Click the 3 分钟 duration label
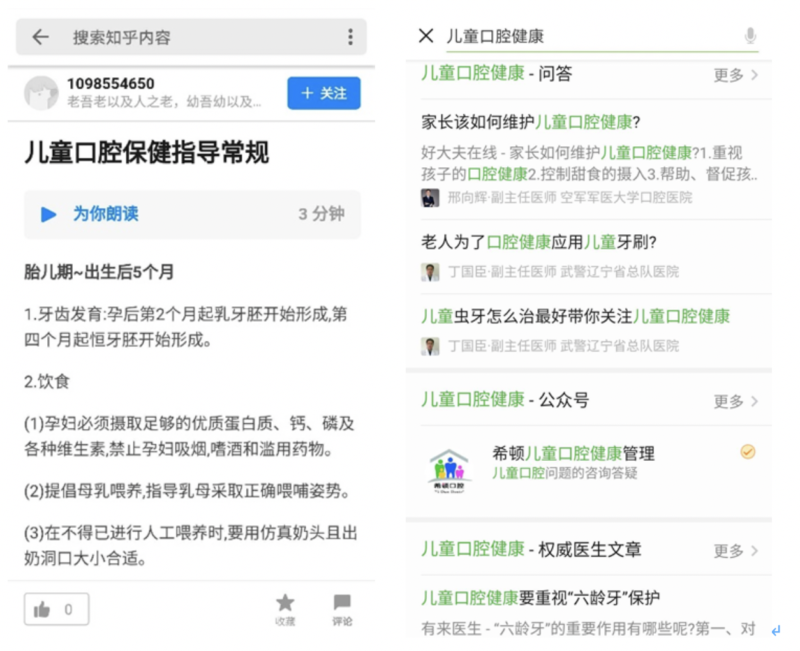The height and width of the screenshot is (651, 800). click(x=321, y=214)
